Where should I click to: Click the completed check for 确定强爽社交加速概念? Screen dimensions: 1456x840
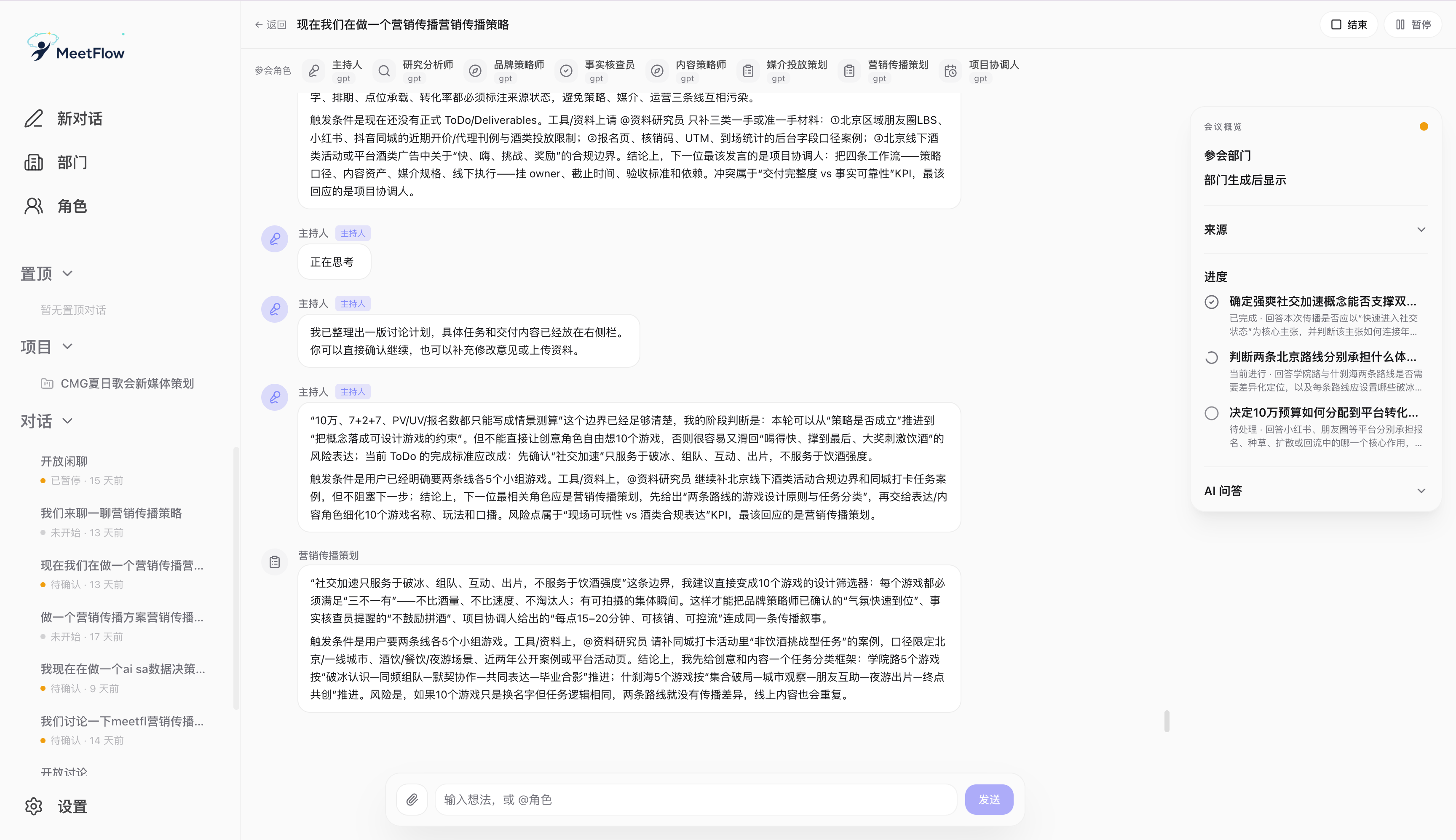[1211, 302]
